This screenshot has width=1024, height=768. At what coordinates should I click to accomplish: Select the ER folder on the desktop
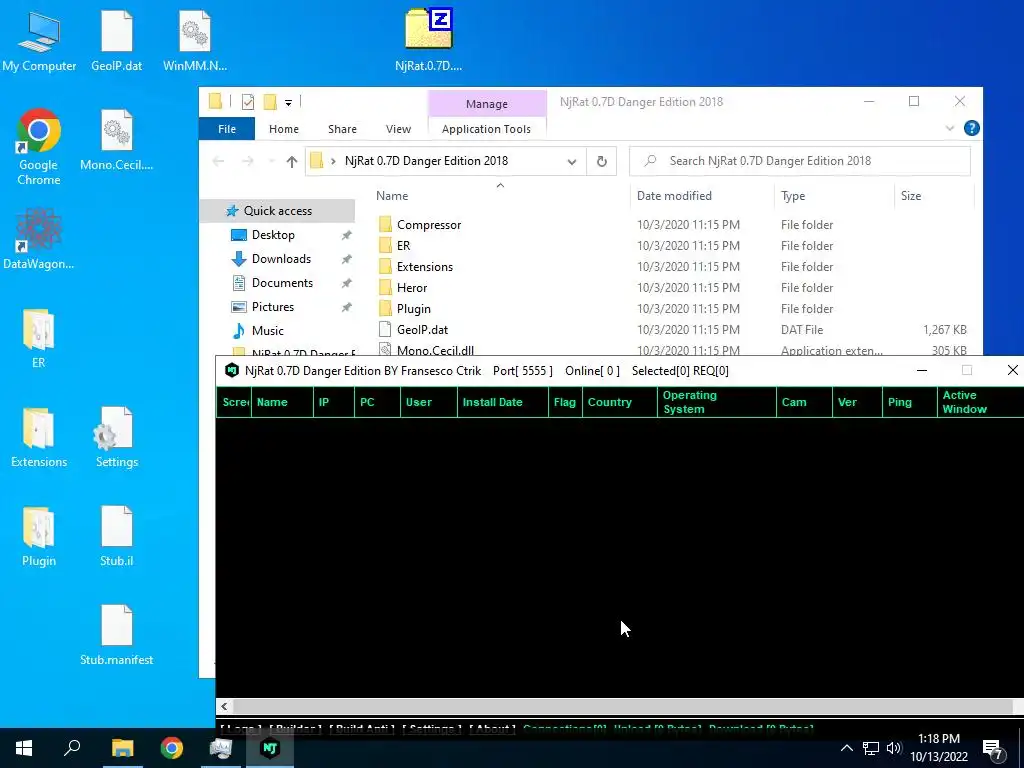pos(39,338)
